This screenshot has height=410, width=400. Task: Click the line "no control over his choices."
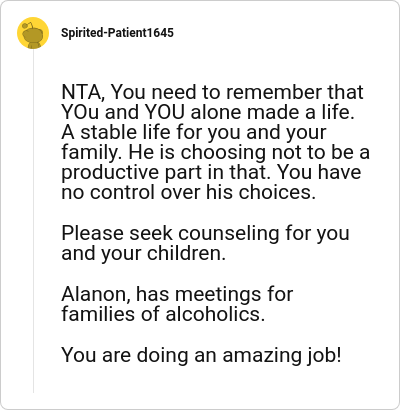pyautogui.click(x=189, y=192)
